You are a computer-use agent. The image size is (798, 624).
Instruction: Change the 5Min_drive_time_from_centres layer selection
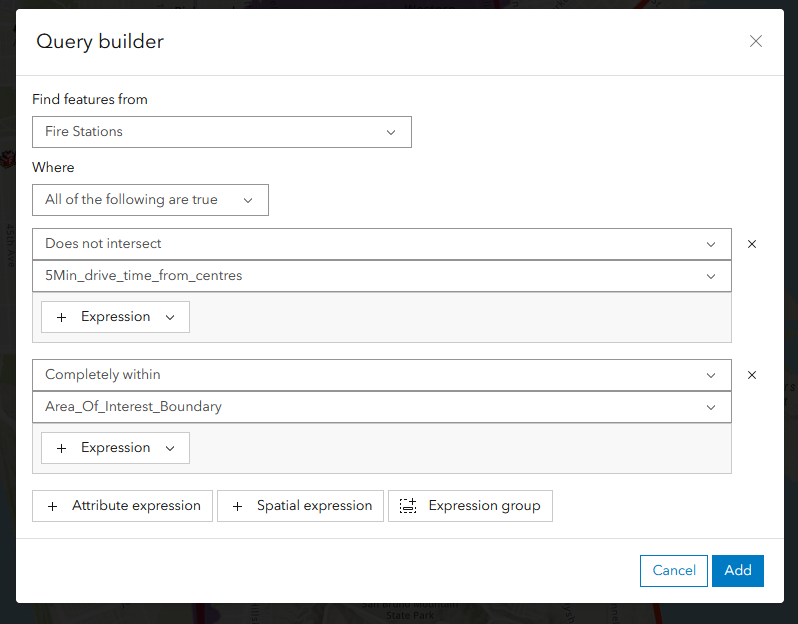click(381, 276)
